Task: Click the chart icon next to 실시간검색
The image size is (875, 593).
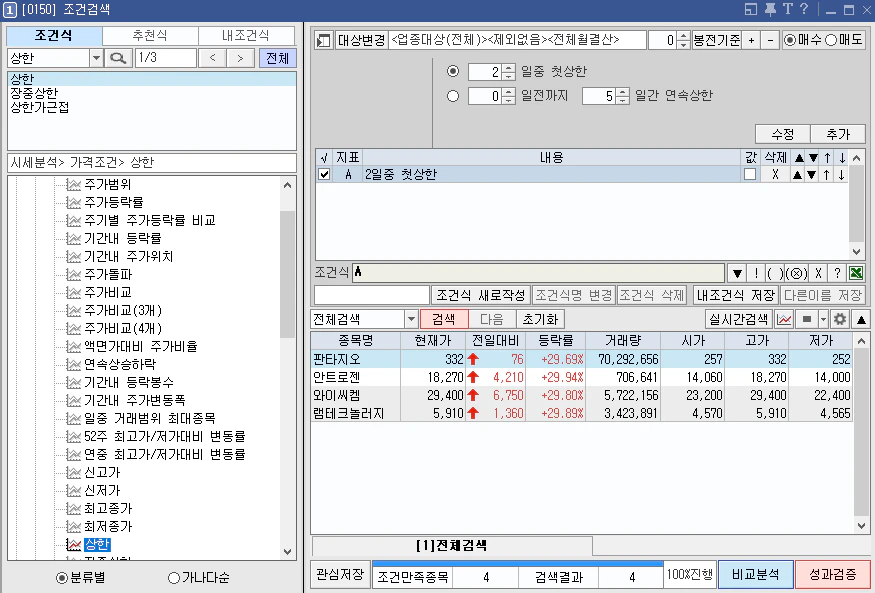Action: point(785,317)
